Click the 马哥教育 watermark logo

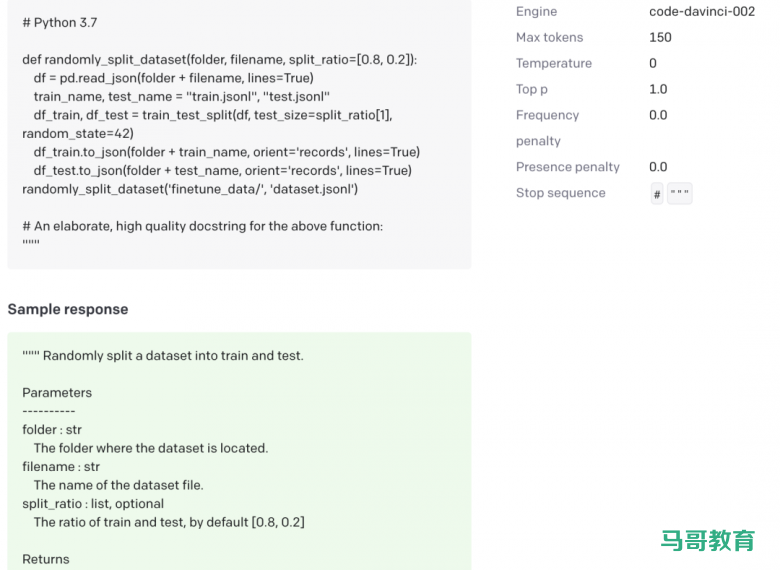pyautogui.click(x=708, y=541)
